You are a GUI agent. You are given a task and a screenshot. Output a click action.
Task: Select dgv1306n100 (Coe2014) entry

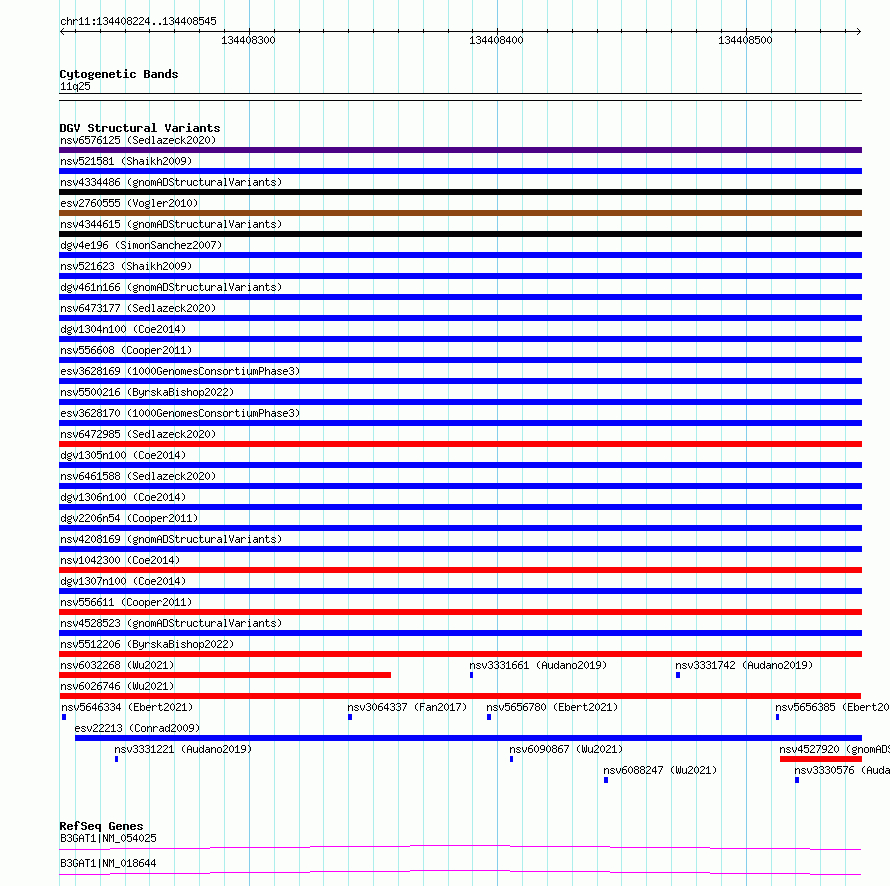[123, 497]
